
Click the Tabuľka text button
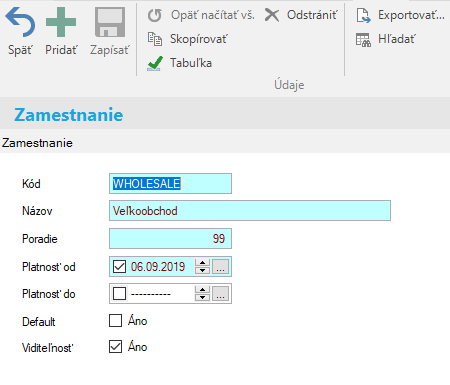(x=191, y=63)
